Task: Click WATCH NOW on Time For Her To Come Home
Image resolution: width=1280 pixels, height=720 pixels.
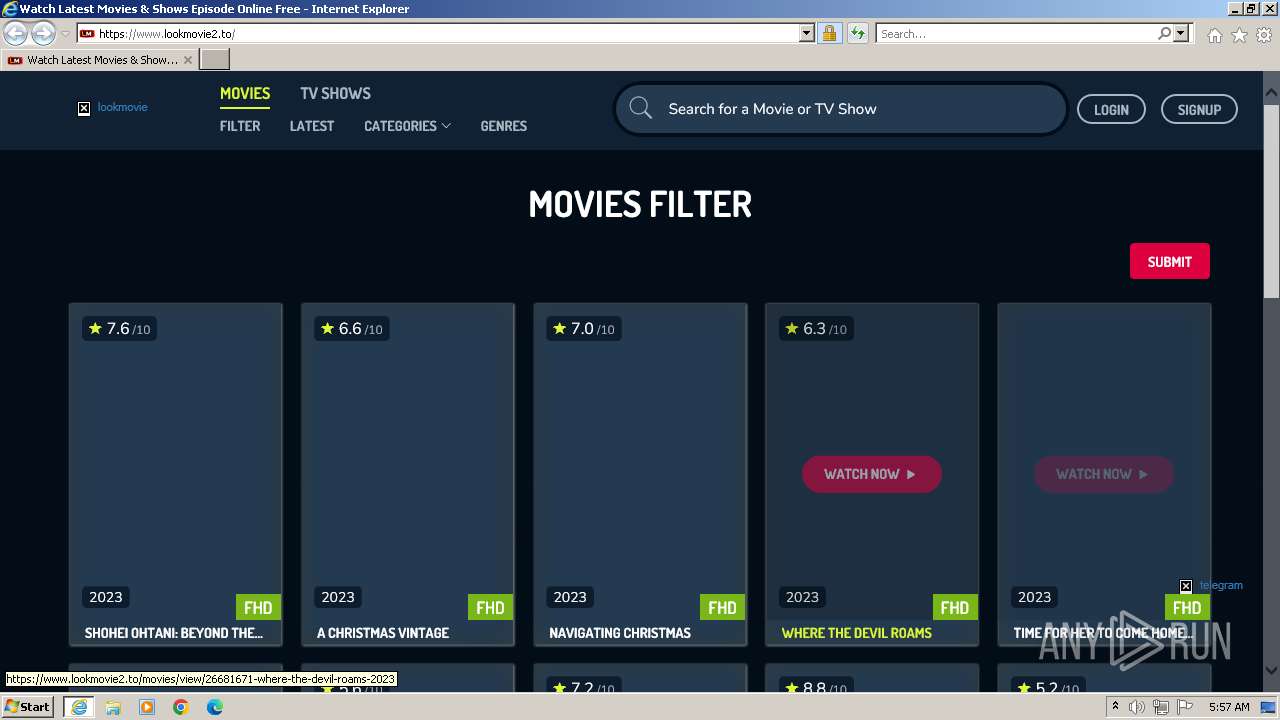Action: [1103, 474]
